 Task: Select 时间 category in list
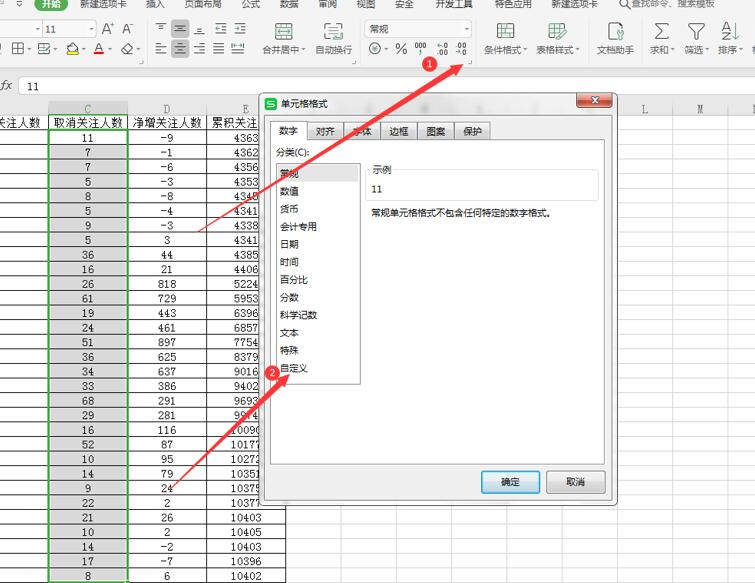pyautogui.click(x=318, y=262)
